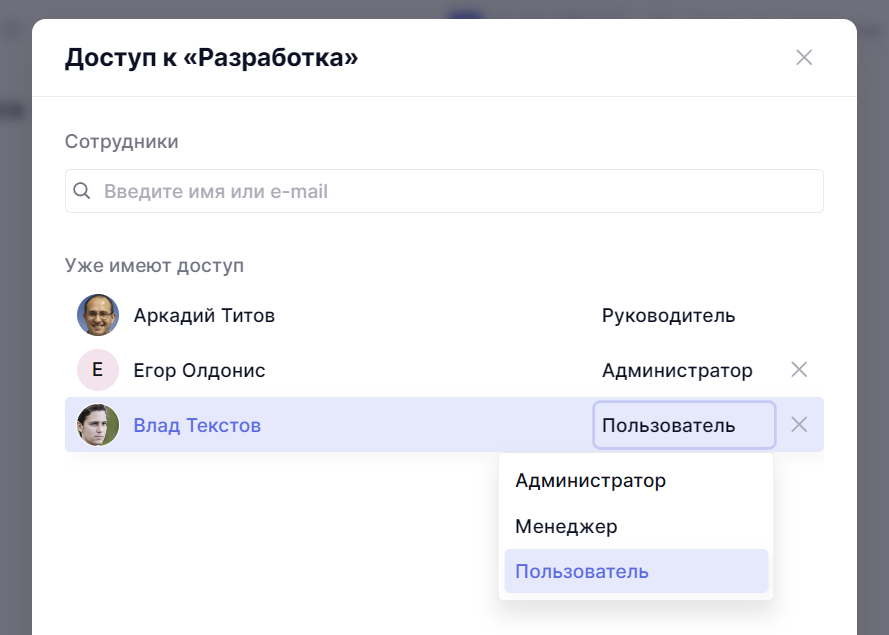Click the «Уже имеют доступ» section heading
The height and width of the screenshot is (635, 889).
coord(154,266)
